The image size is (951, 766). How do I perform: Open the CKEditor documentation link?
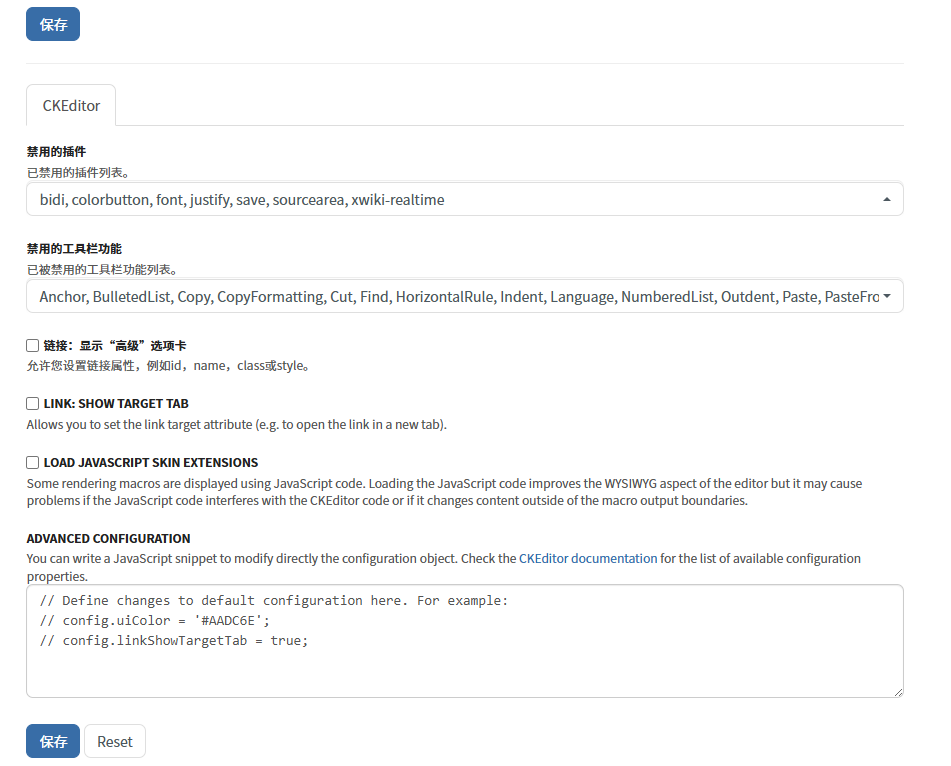point(588,559)
